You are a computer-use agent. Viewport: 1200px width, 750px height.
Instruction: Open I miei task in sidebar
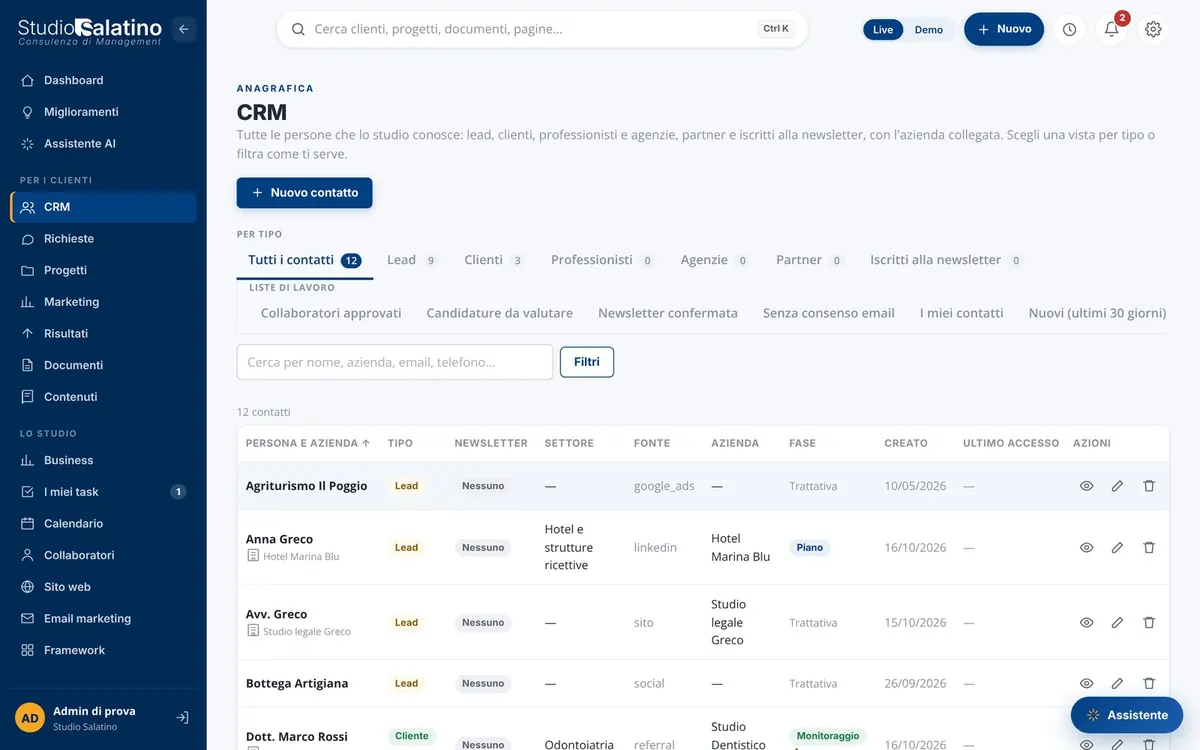103,492
